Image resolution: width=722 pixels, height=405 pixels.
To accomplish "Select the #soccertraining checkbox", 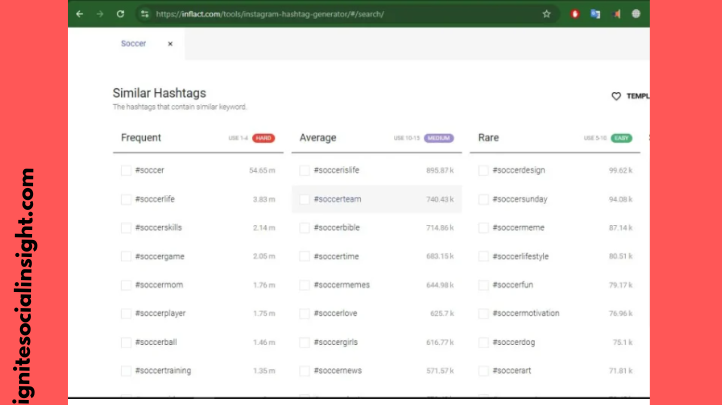I will click(x=126, y=371).
